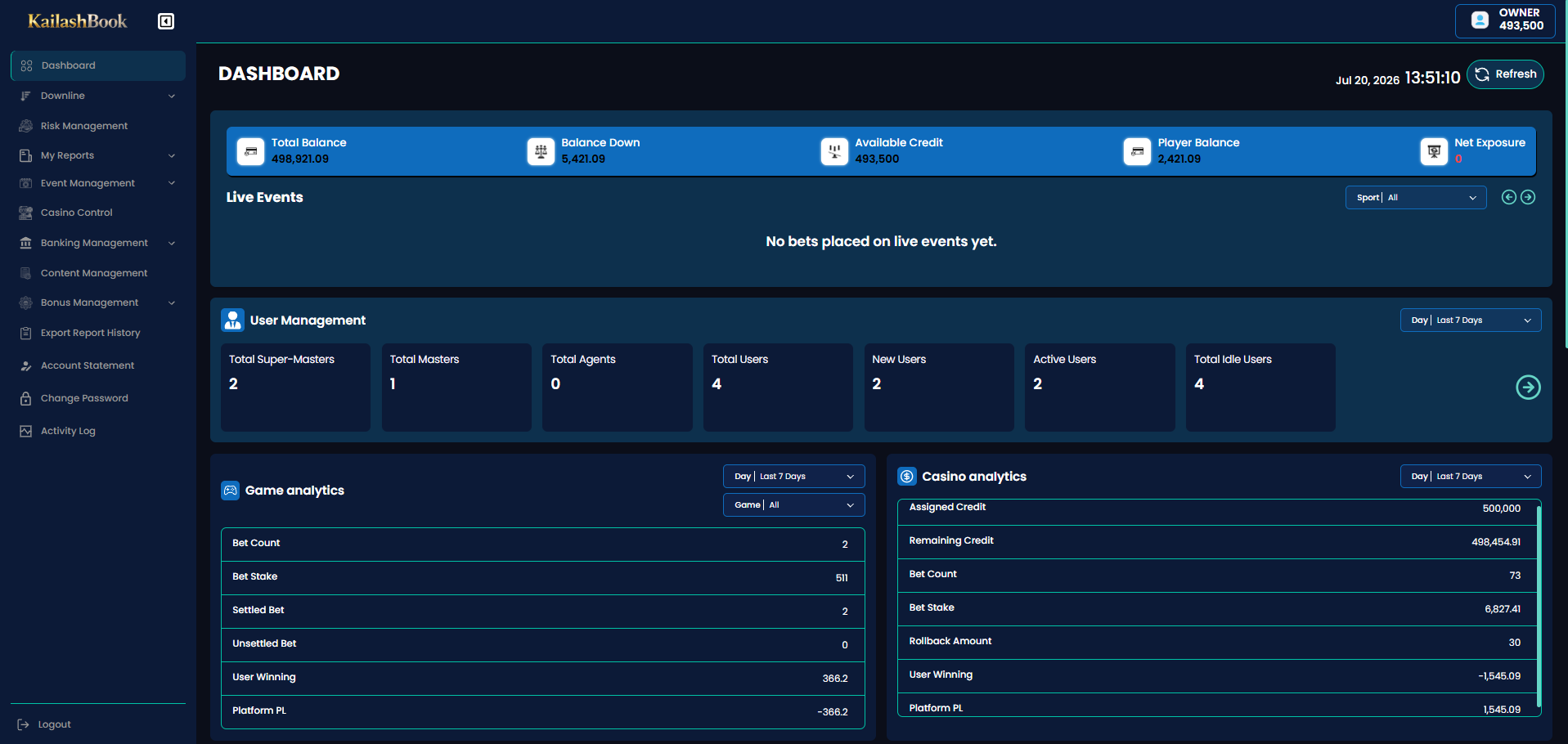Click the Bonus Management icon

pyautogui.click(x=25, y=303)
